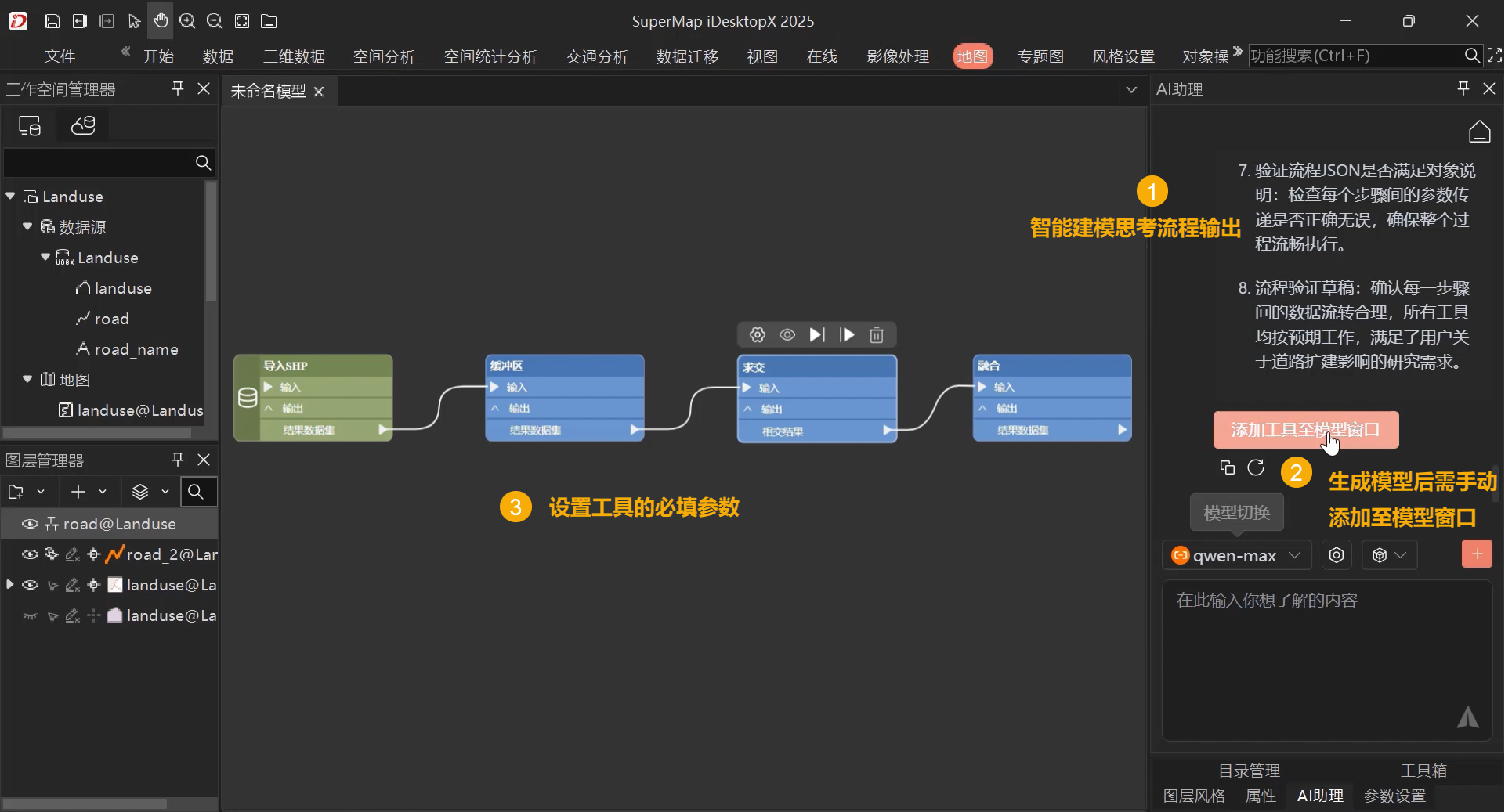The width and height of the screenshot is (1512, 812).
Task: Start new chat with red plus button
Action: tap(1477, 554)
